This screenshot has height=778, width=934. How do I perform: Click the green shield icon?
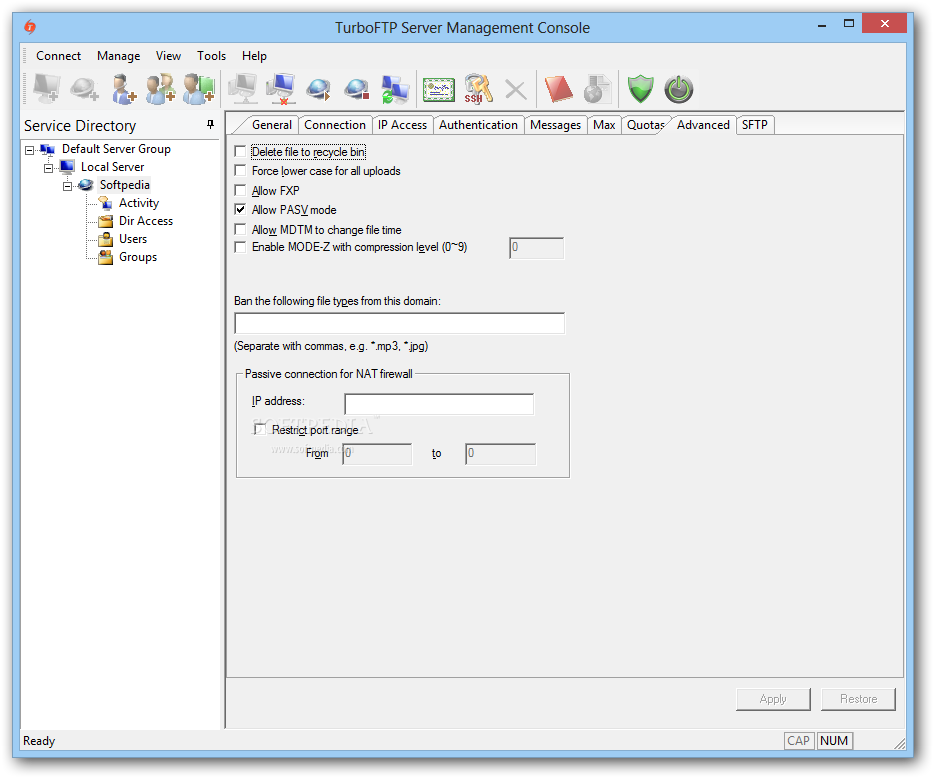coord(640,89)
